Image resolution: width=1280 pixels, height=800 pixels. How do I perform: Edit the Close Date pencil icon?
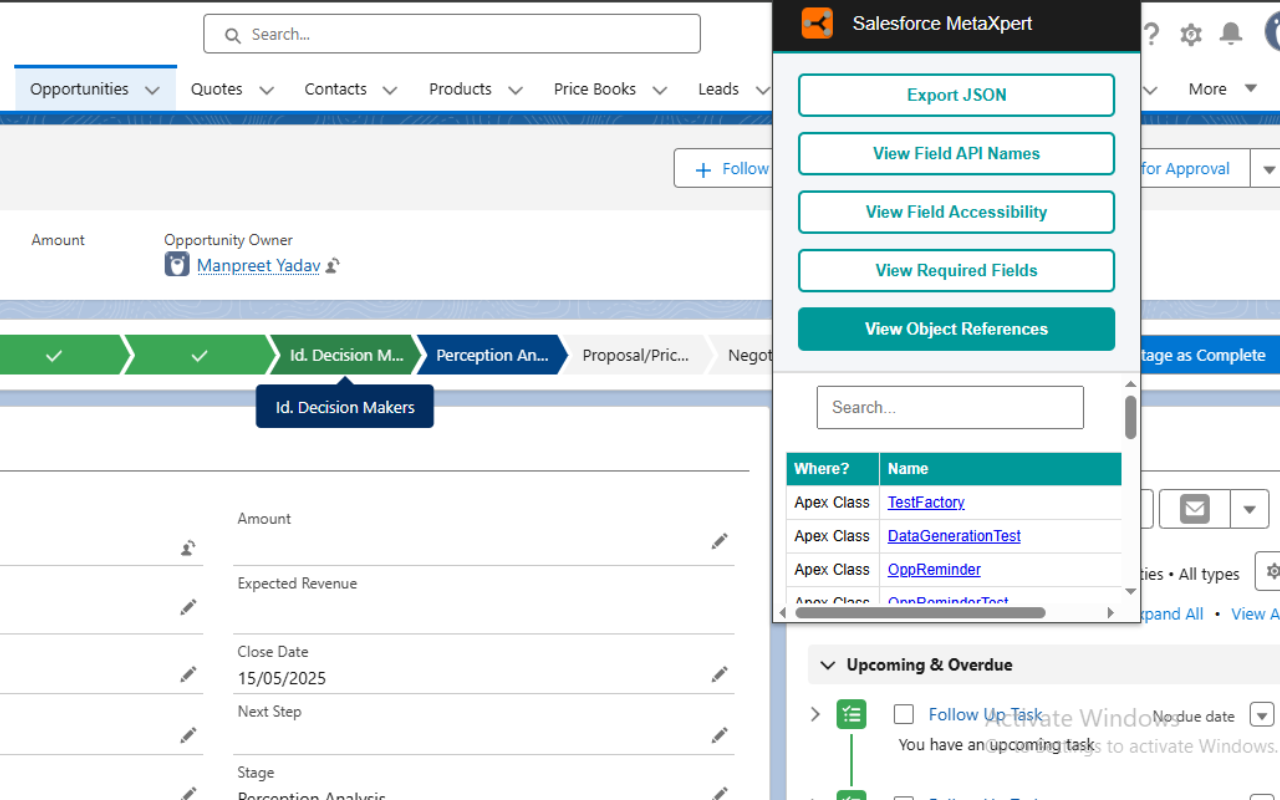click(x=719, y=674)
